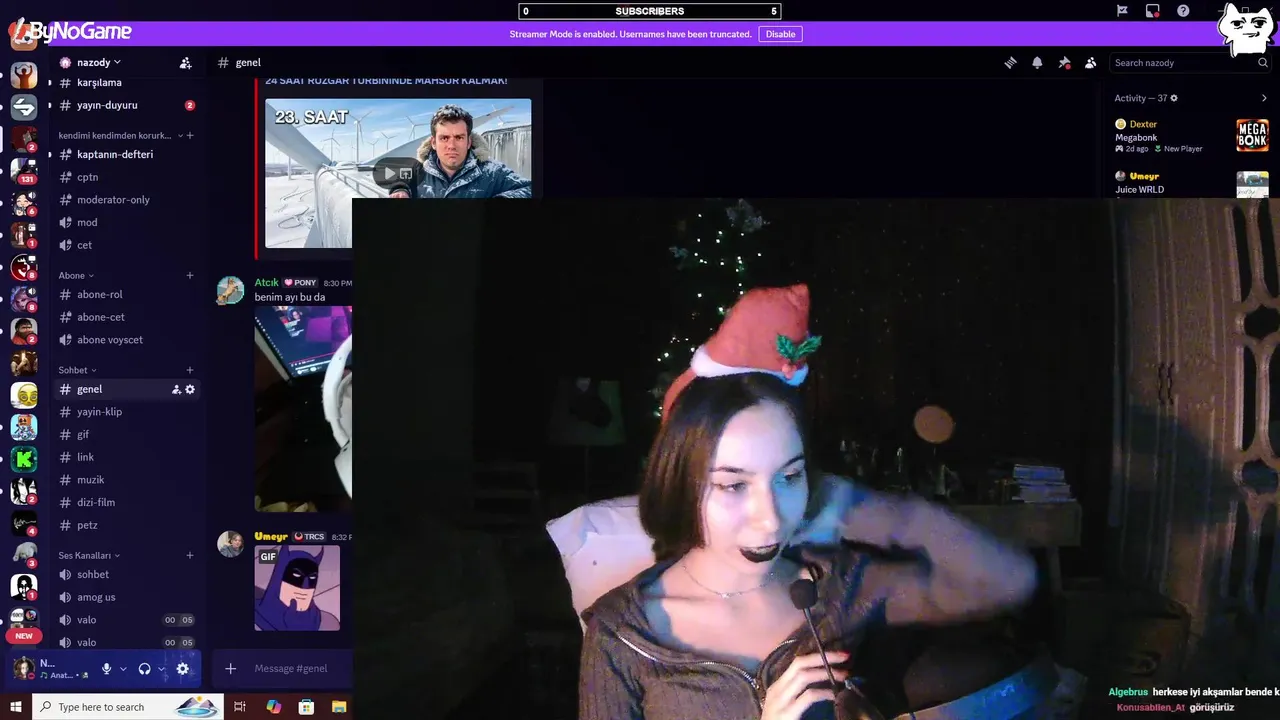The height and width of the screenshot is (720, 1280).
Task: Open notification settings bell icon
Action: coord(1037,62)
